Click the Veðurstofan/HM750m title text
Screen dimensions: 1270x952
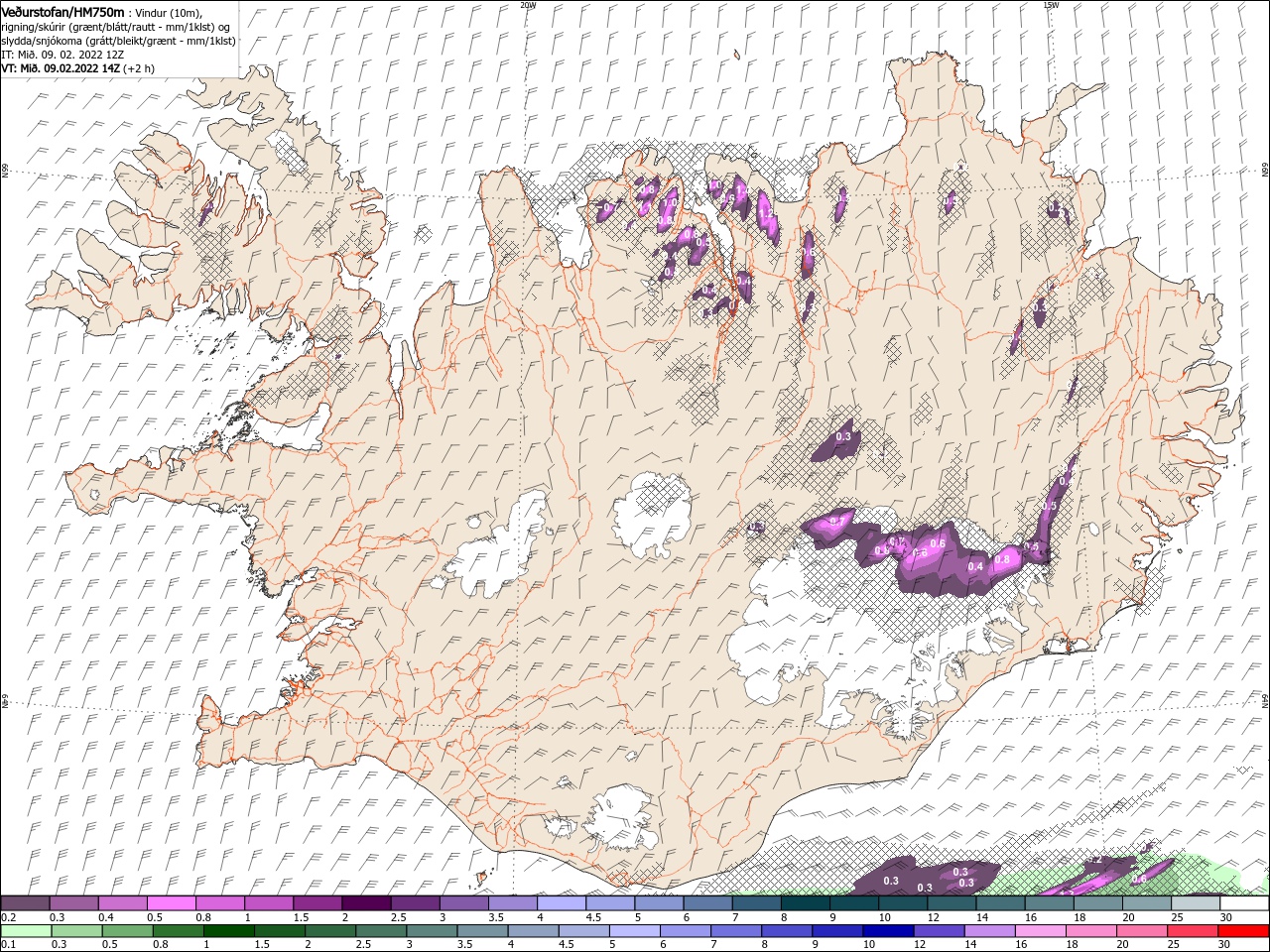(63, 11)
